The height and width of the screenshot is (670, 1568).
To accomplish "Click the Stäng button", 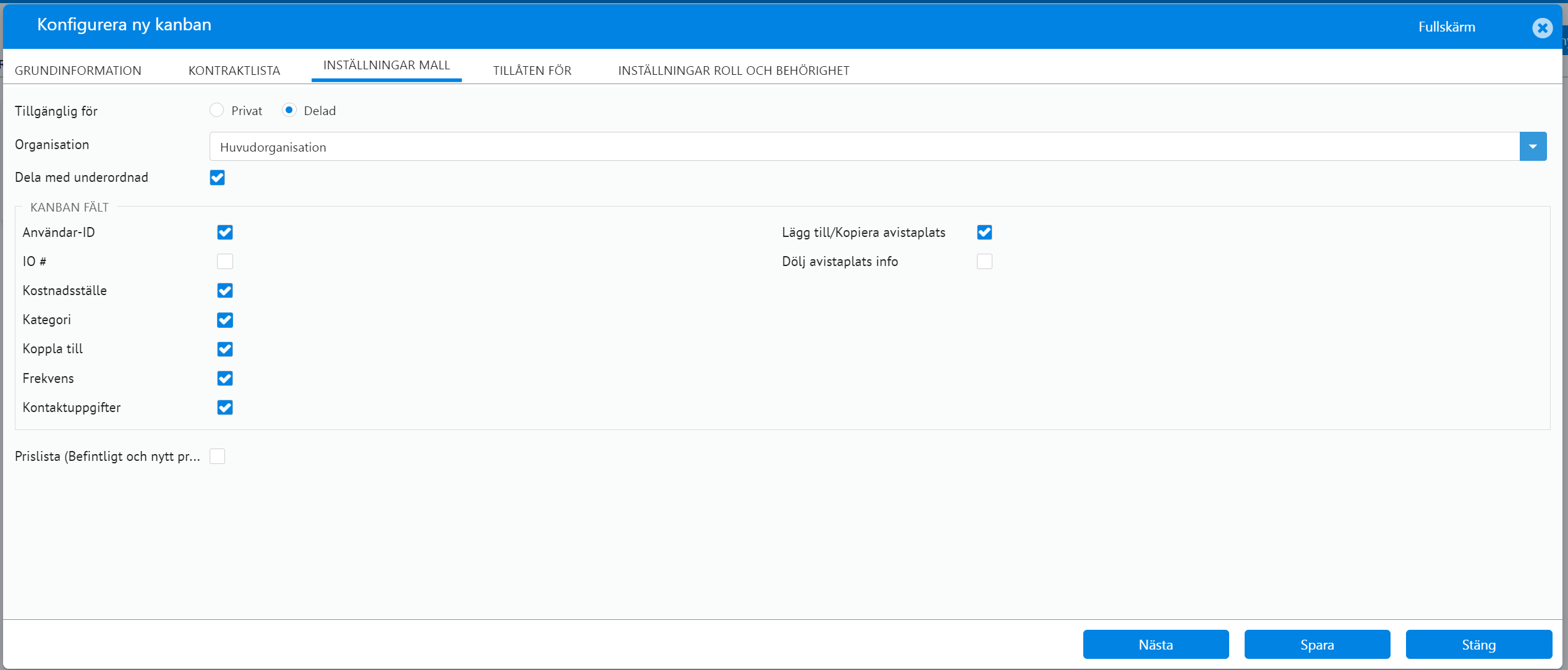I will [x=1478, y=645].
